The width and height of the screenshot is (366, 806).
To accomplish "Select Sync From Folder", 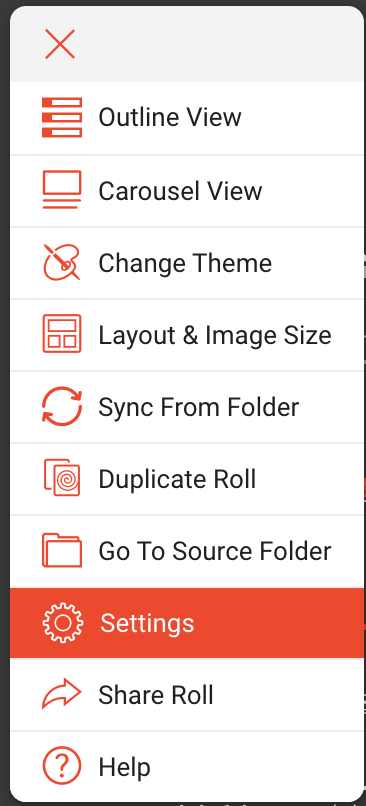I will 187,407.
